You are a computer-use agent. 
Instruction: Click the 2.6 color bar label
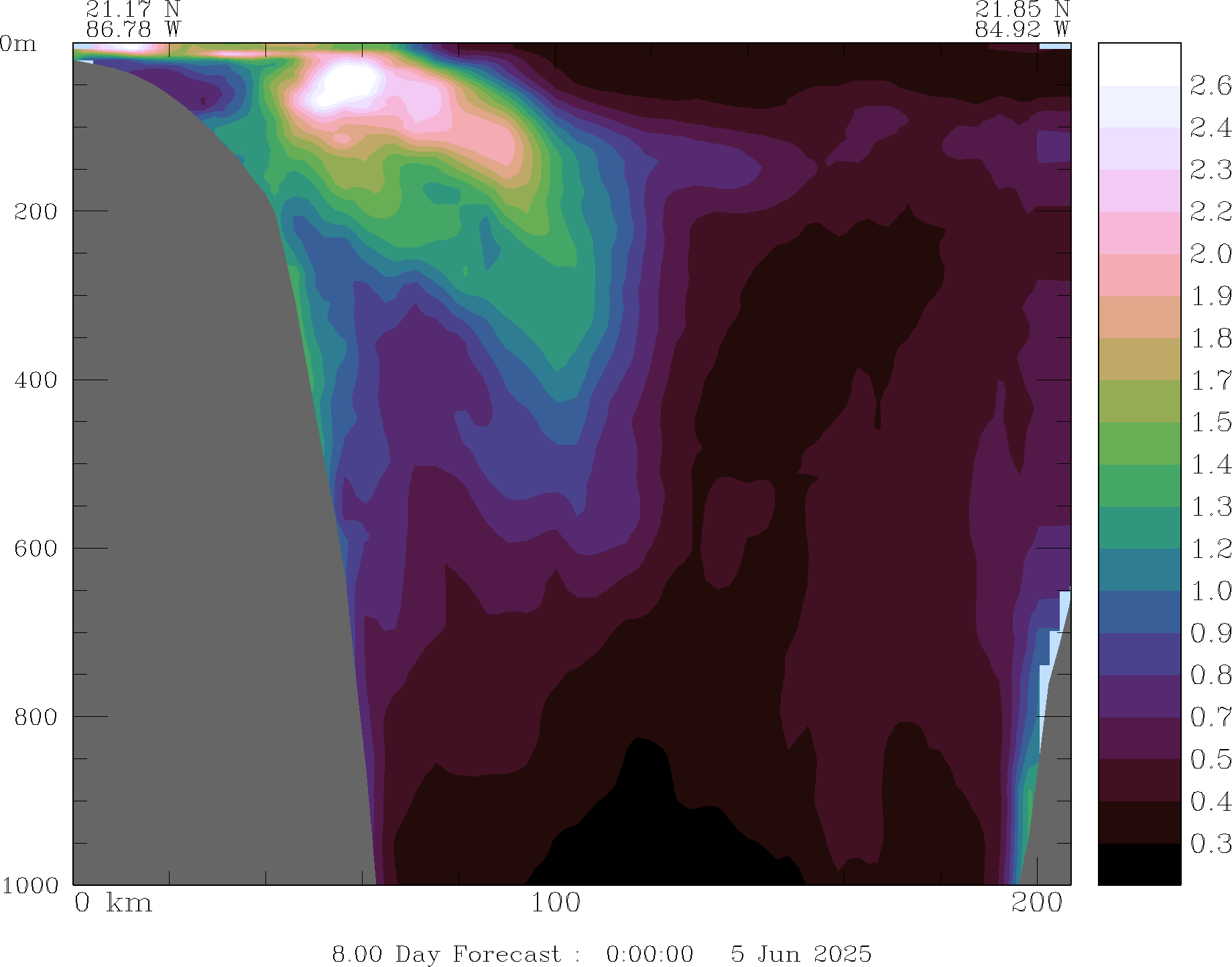pyautogui.click(x=1210, y=86)
